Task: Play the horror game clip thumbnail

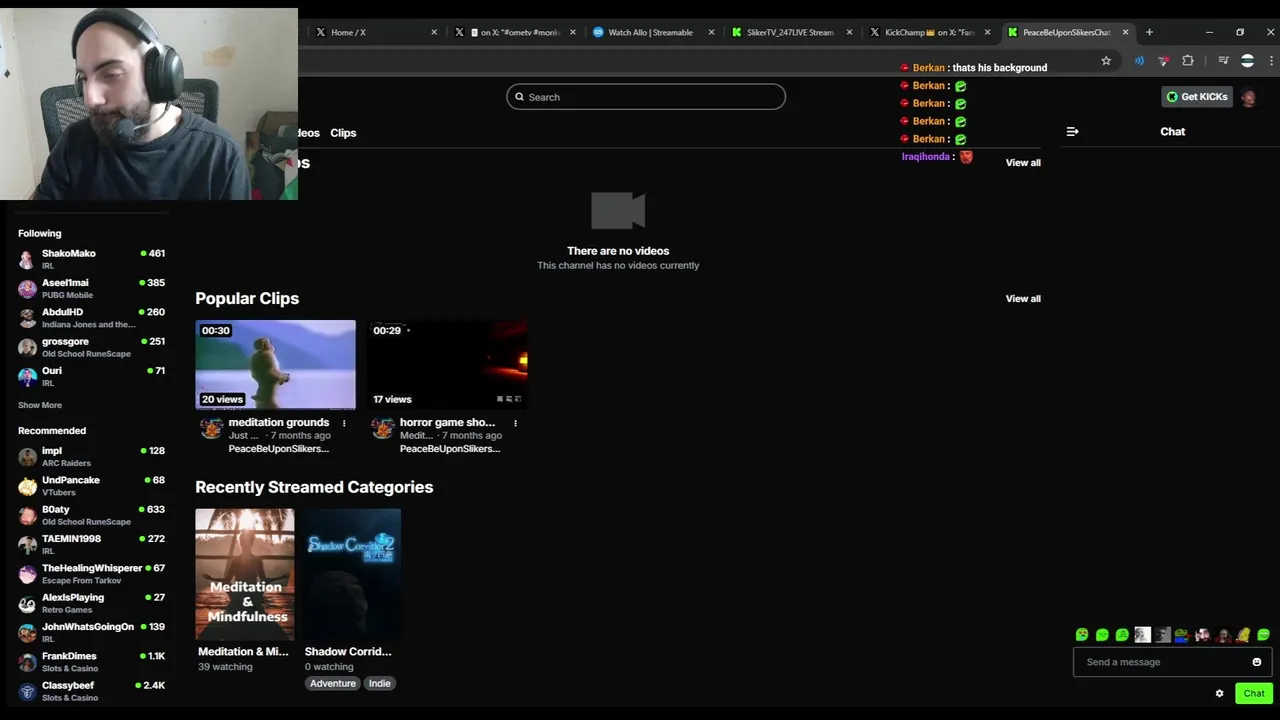Action: coord(447,365)
